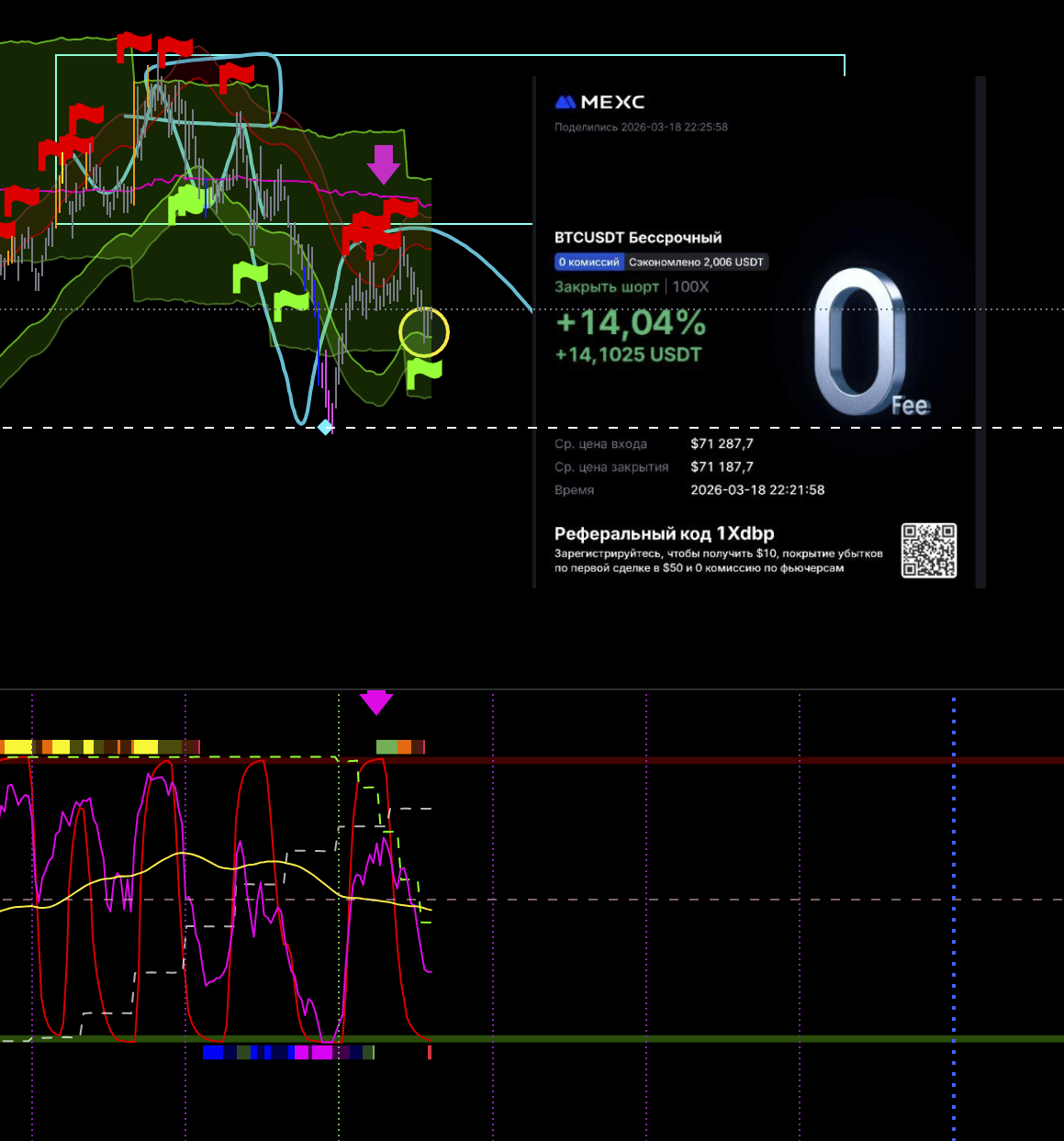
Task: Click the yellow circle marker on chart
Action: pyautogui.click(x=424, y=332)
